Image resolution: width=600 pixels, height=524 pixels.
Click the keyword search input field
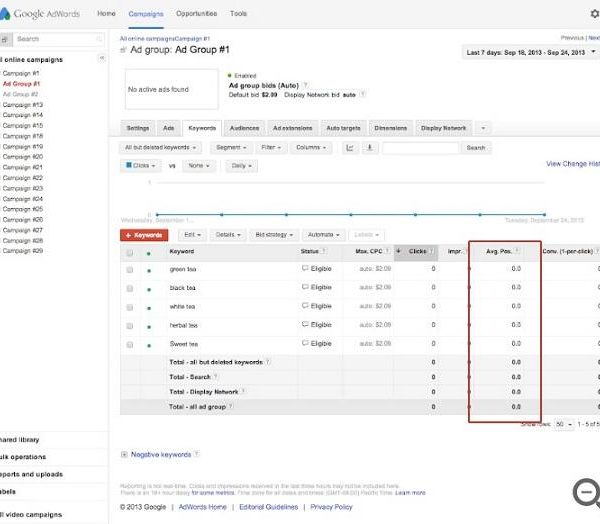(421, 147)
